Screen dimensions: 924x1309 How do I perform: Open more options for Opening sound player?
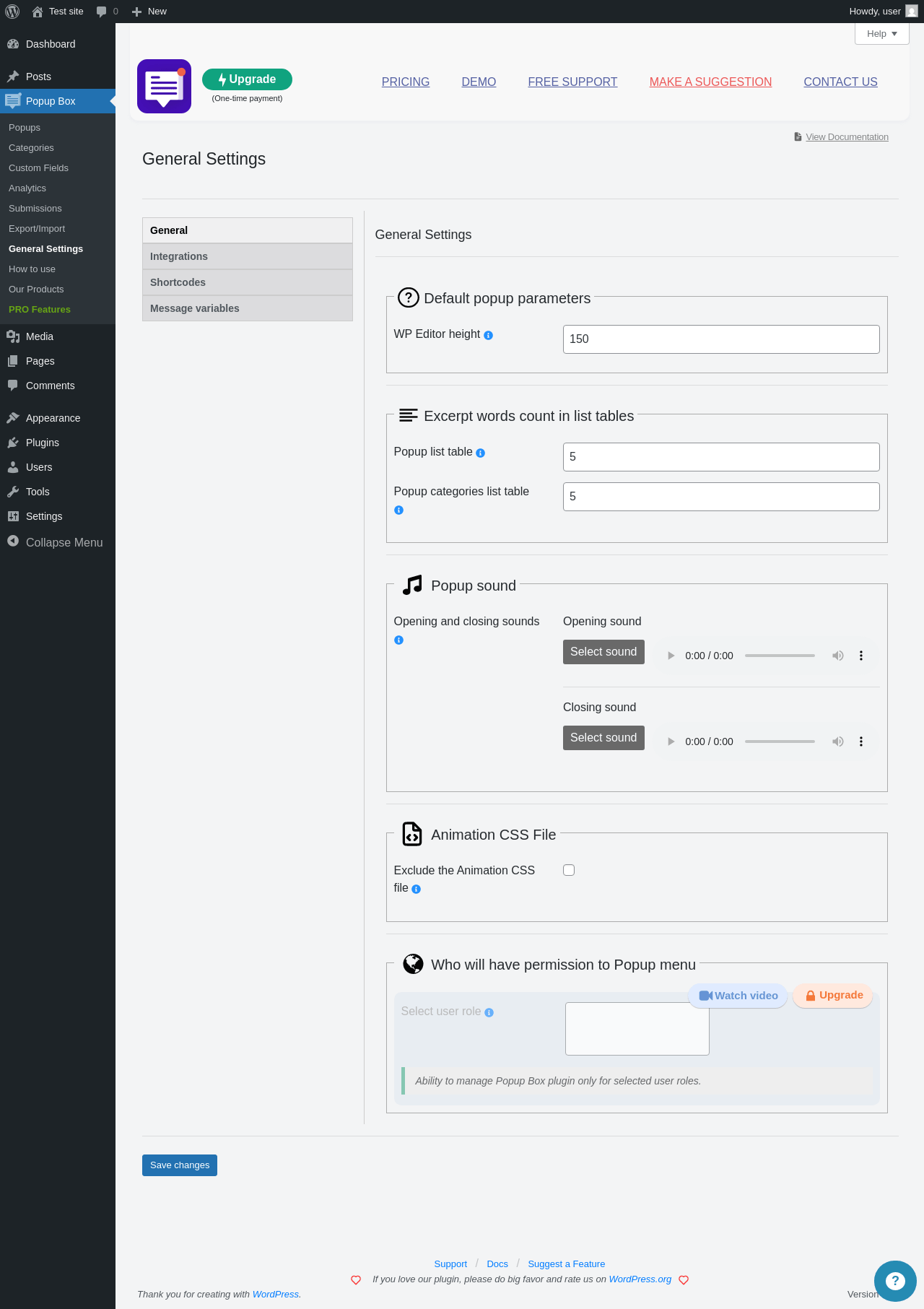click(860, 656)
